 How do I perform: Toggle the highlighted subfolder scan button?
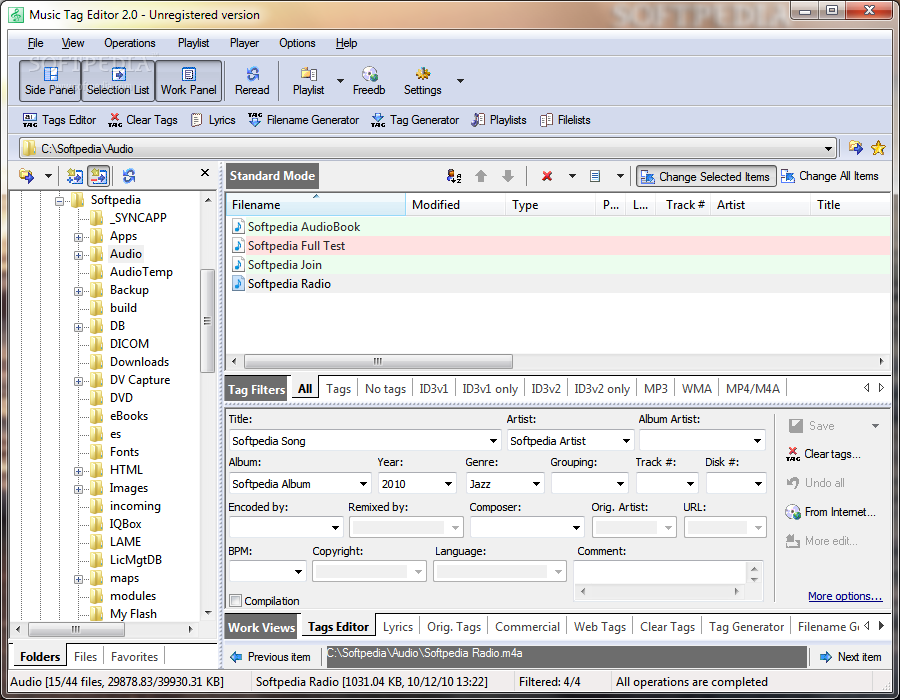click(x=99, y=176)
